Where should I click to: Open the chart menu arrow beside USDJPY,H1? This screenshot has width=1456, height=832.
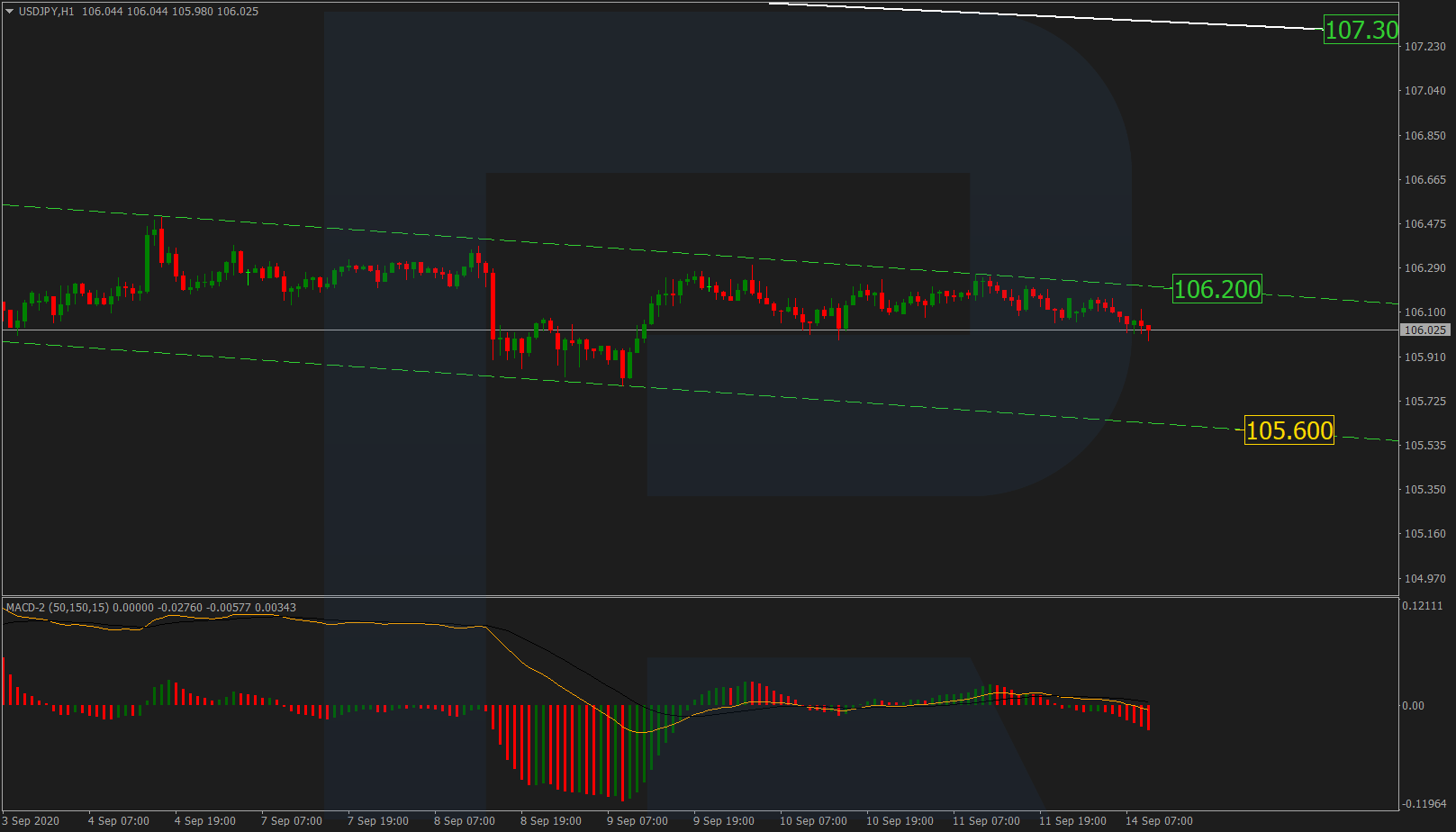click(x=10, y=12)
